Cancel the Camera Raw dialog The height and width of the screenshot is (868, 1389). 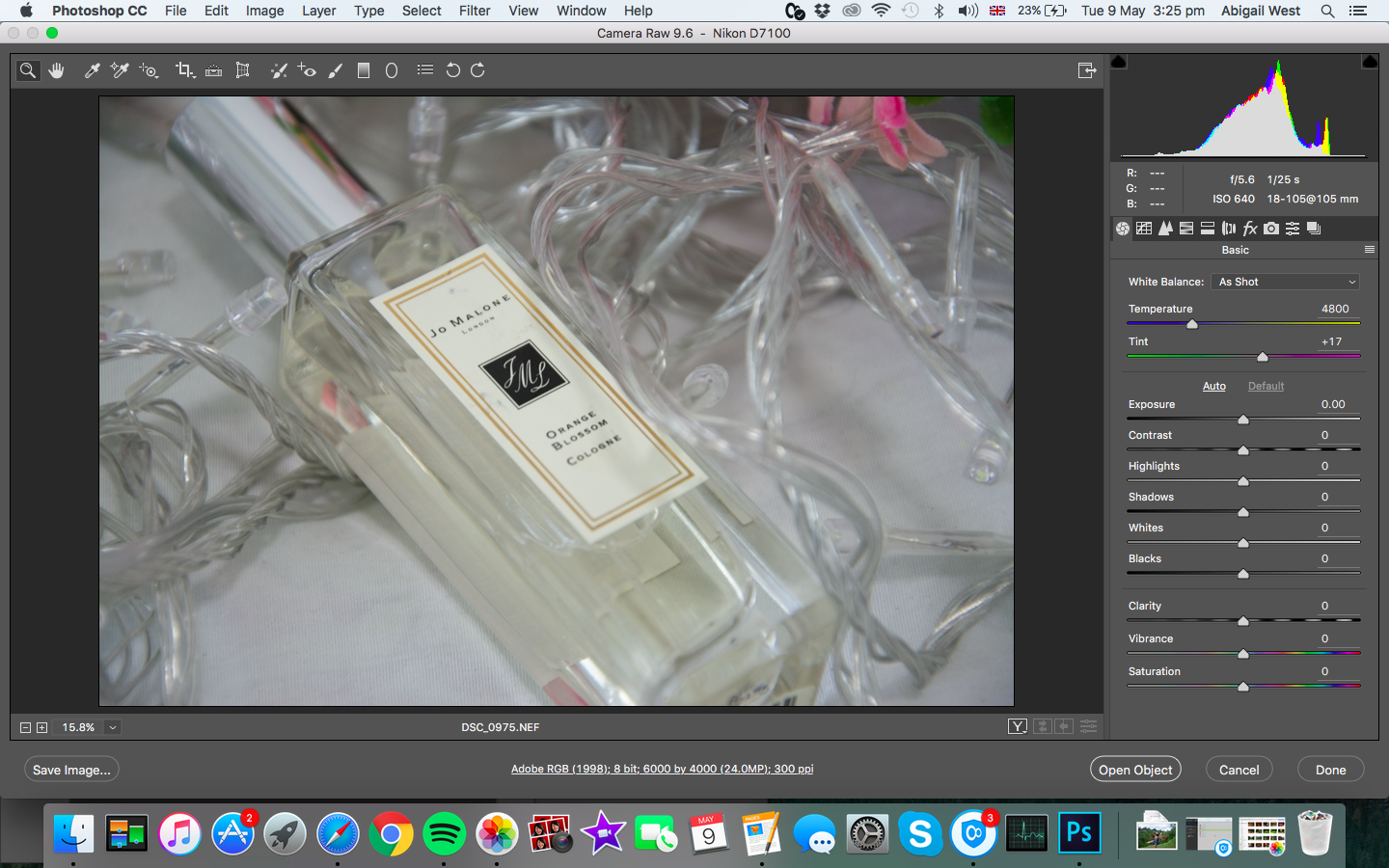(1239, 770)
